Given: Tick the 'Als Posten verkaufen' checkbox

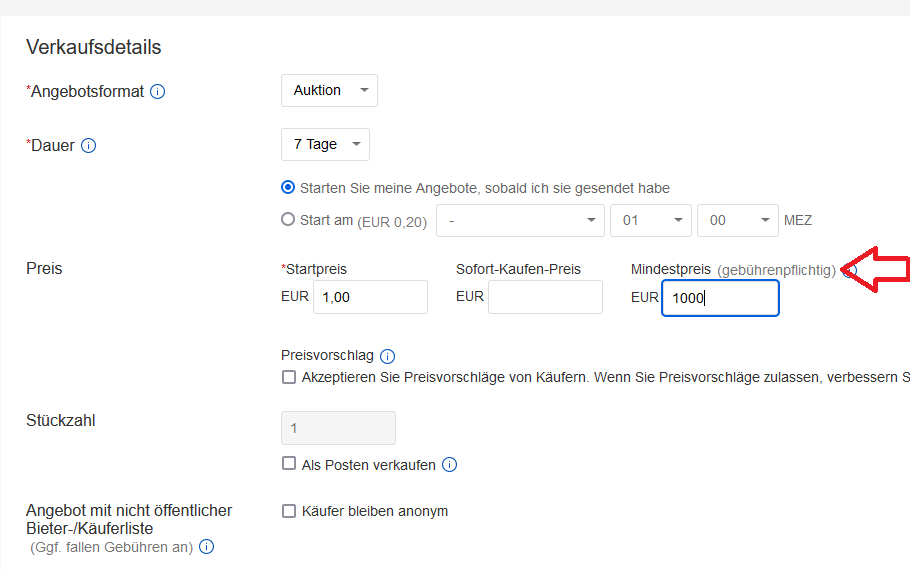Looking at the screenshot, I should 289,464.
